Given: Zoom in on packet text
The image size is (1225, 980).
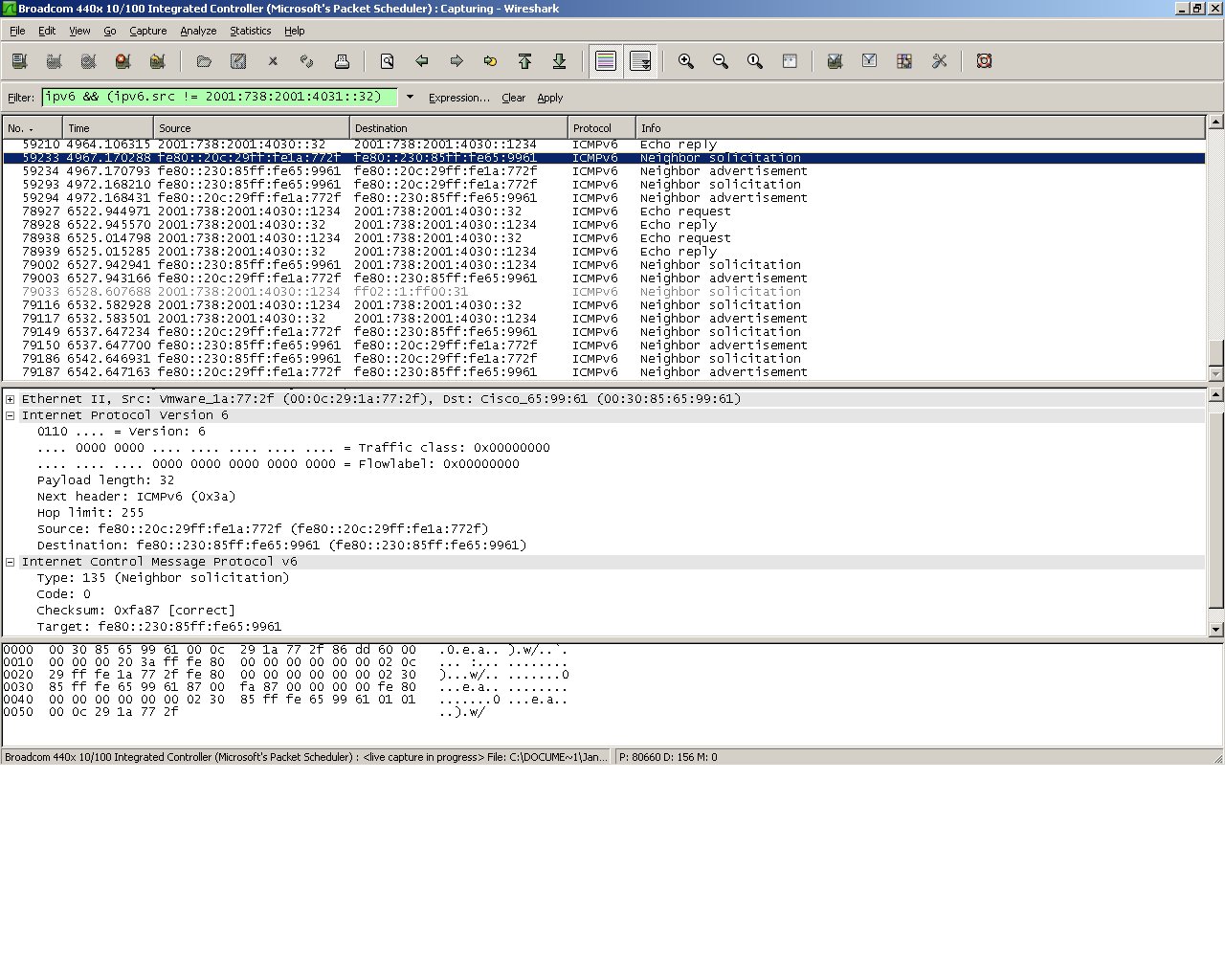Looking at the screenshot, I should (x=686, y=61).
